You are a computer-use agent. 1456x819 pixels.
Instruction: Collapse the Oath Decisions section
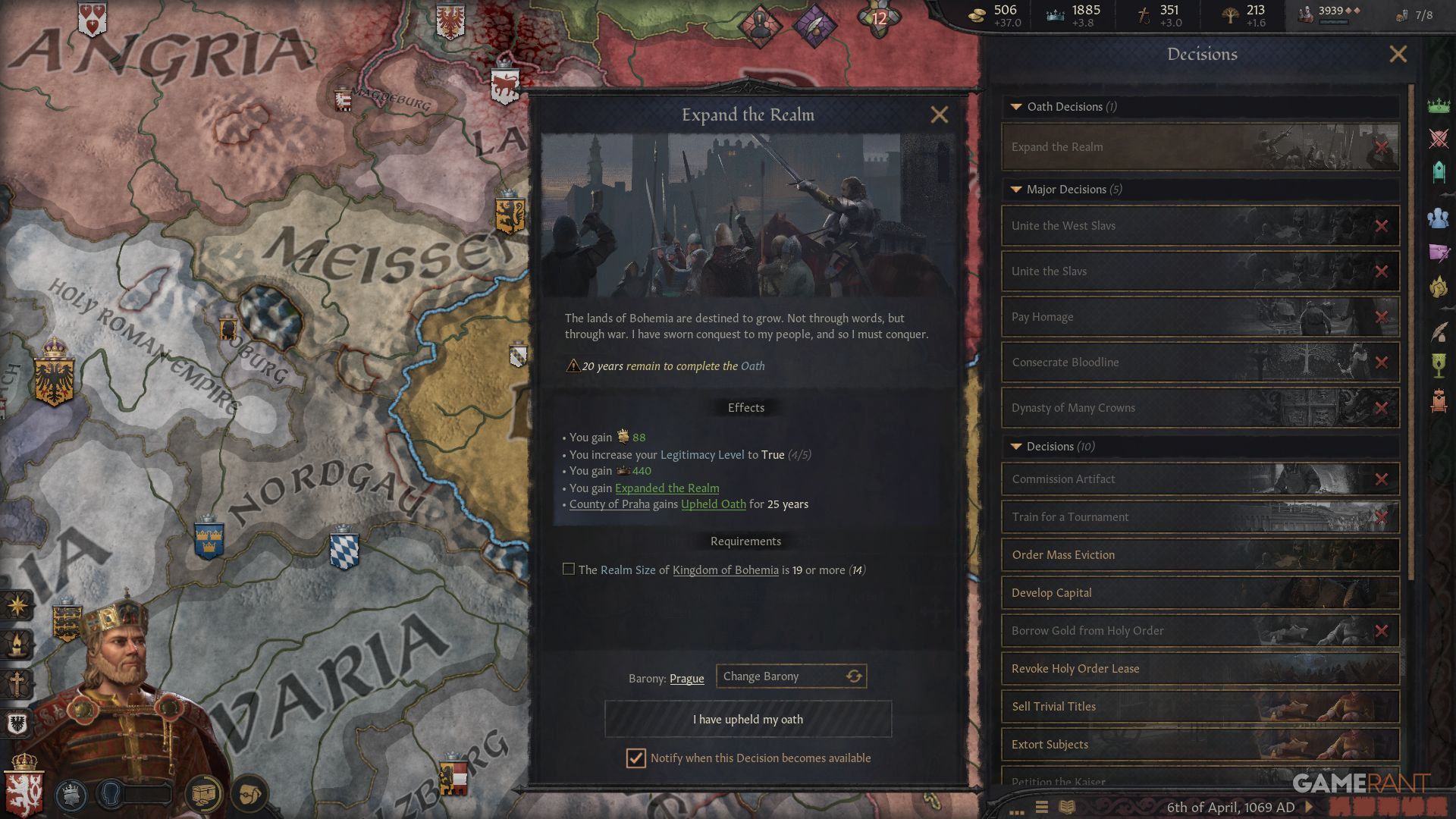(x=1016, y=107)
